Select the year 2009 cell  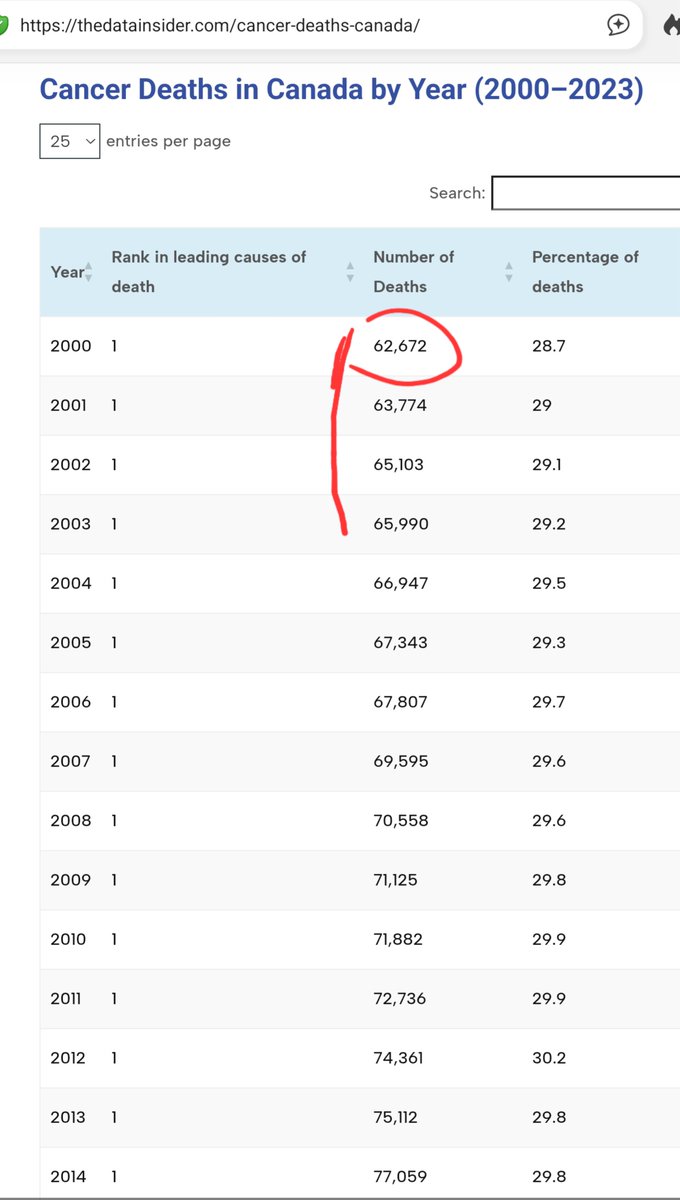[70, 880]
